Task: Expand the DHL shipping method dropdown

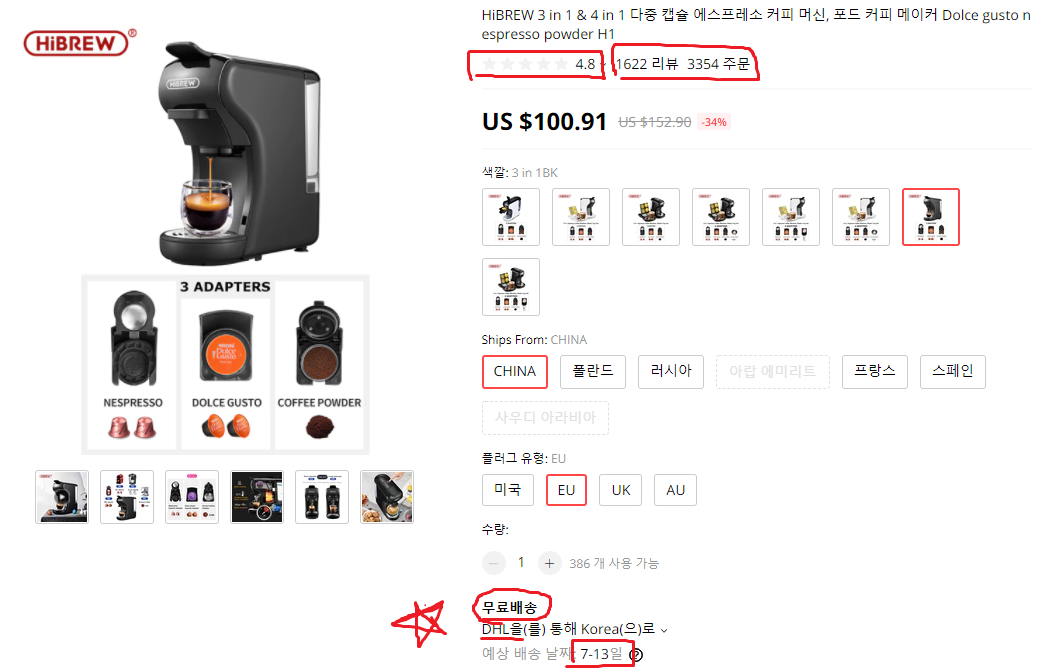Action: pyautogui.click(x=664, y=630)
